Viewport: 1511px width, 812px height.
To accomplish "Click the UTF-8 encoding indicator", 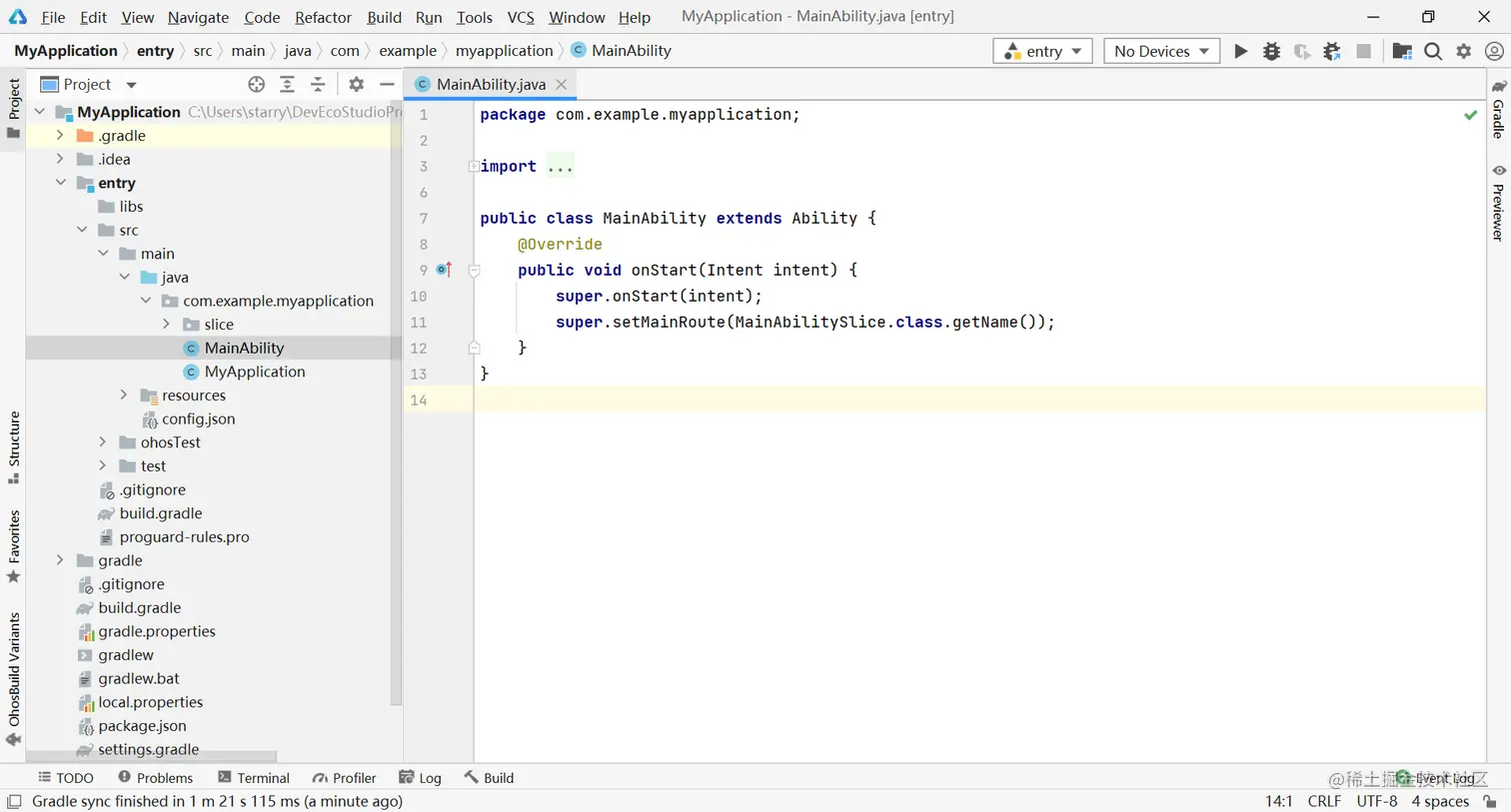I will pyautogui.click(x=1376, y=801).
